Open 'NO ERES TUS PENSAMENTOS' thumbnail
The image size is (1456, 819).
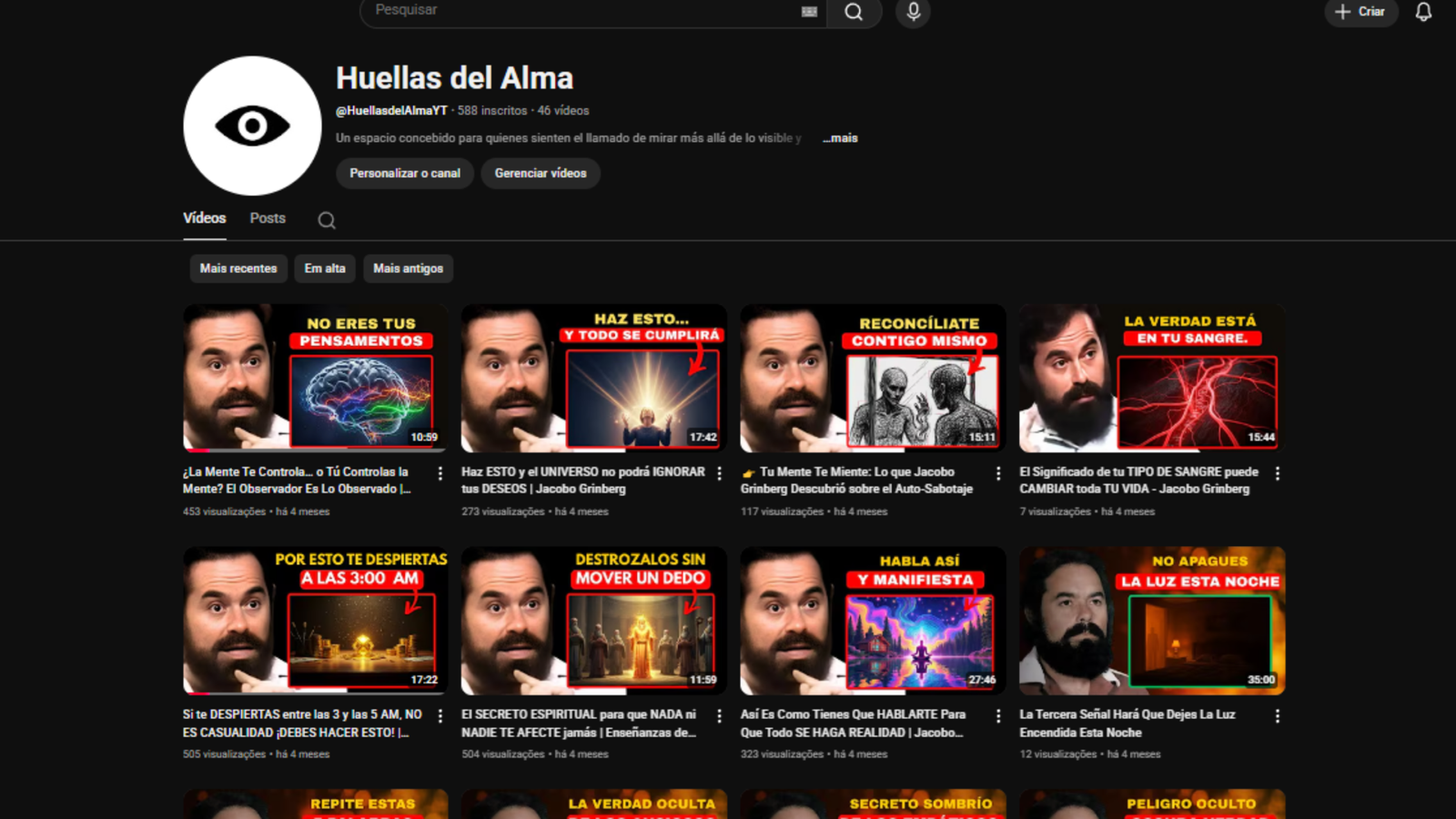click(x=315, y=379)
